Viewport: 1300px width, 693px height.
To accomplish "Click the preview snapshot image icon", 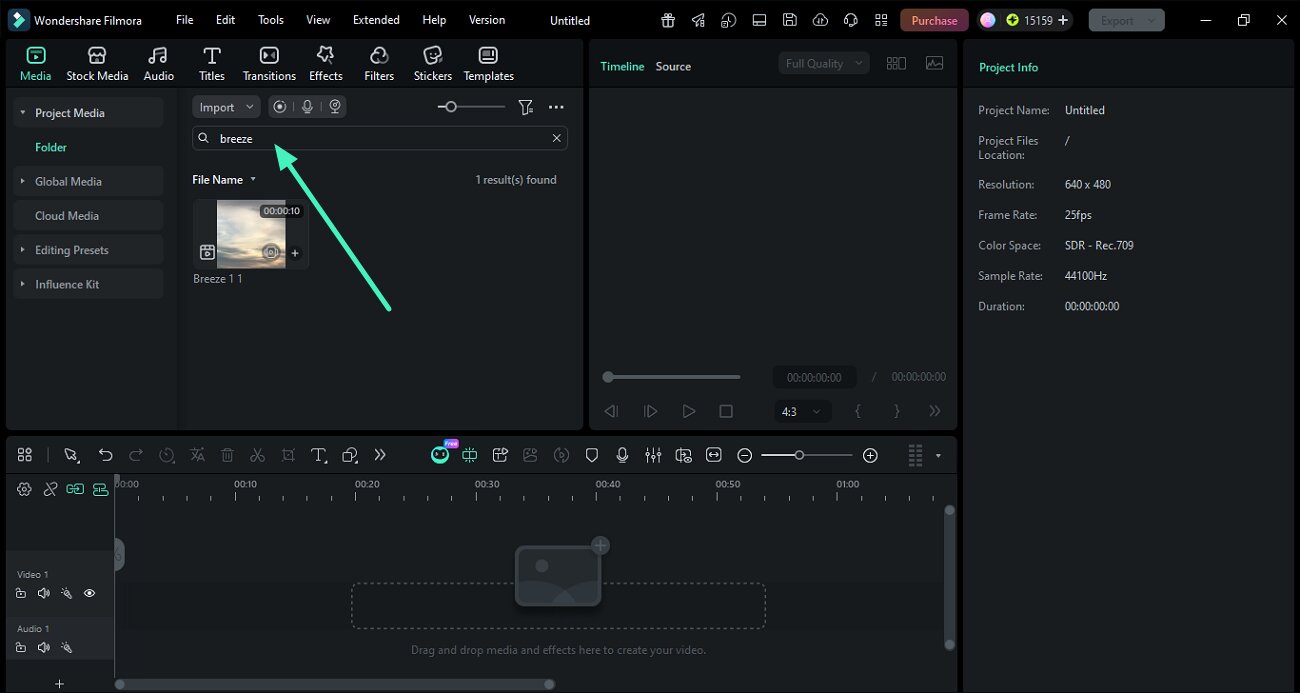I will coord(935,63).
